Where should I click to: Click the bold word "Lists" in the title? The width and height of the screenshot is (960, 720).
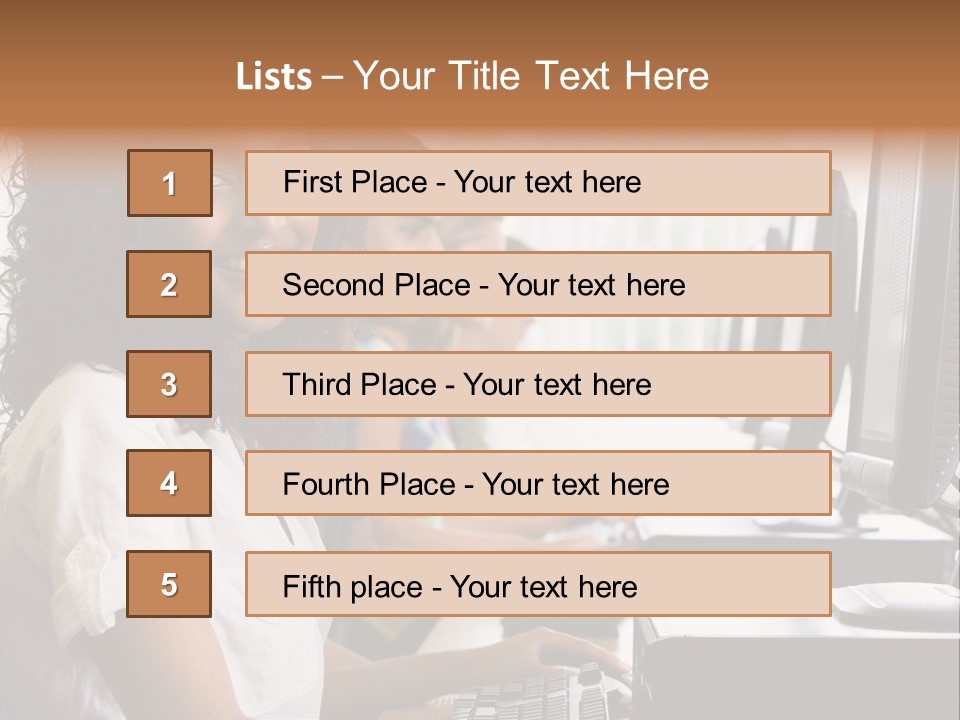[274, 77]
